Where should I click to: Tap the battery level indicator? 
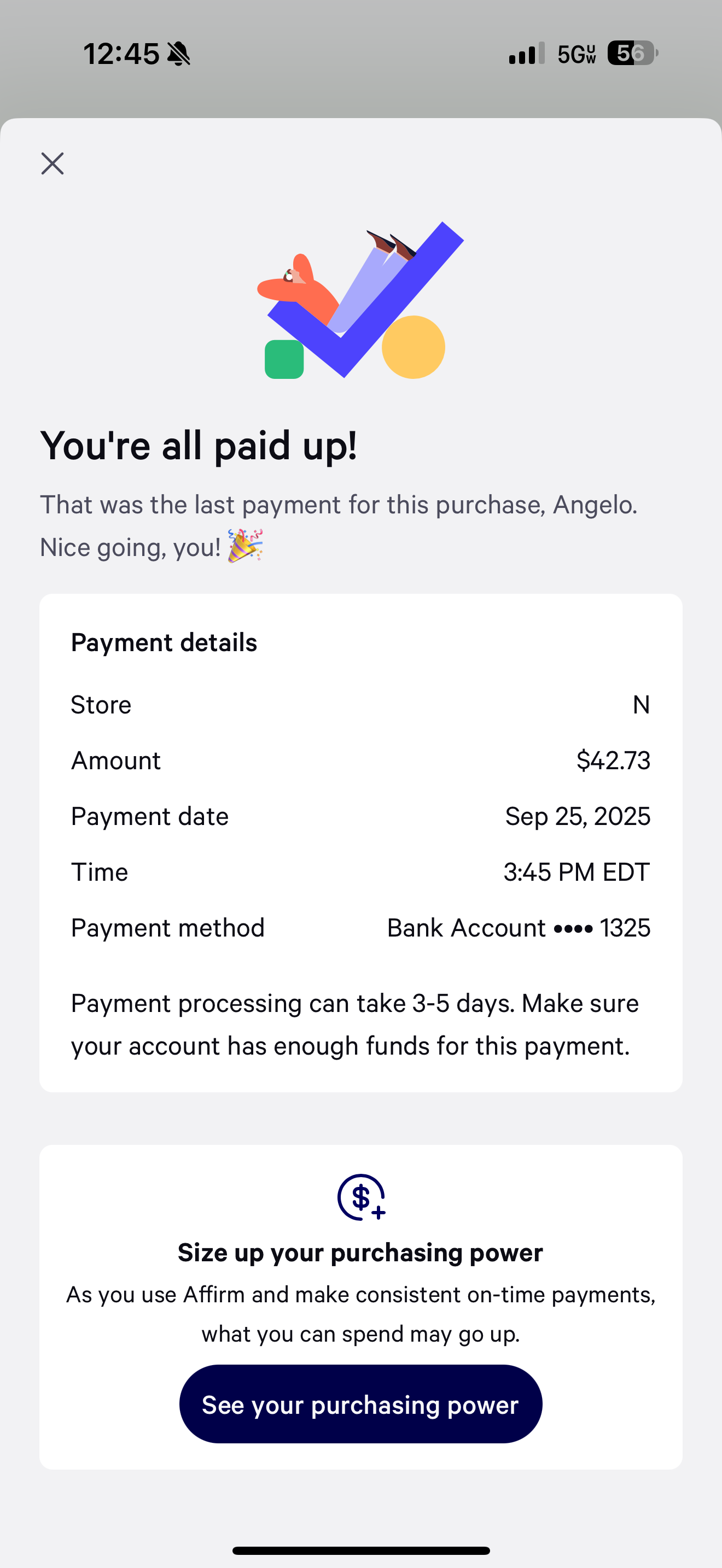click(632, 54)
